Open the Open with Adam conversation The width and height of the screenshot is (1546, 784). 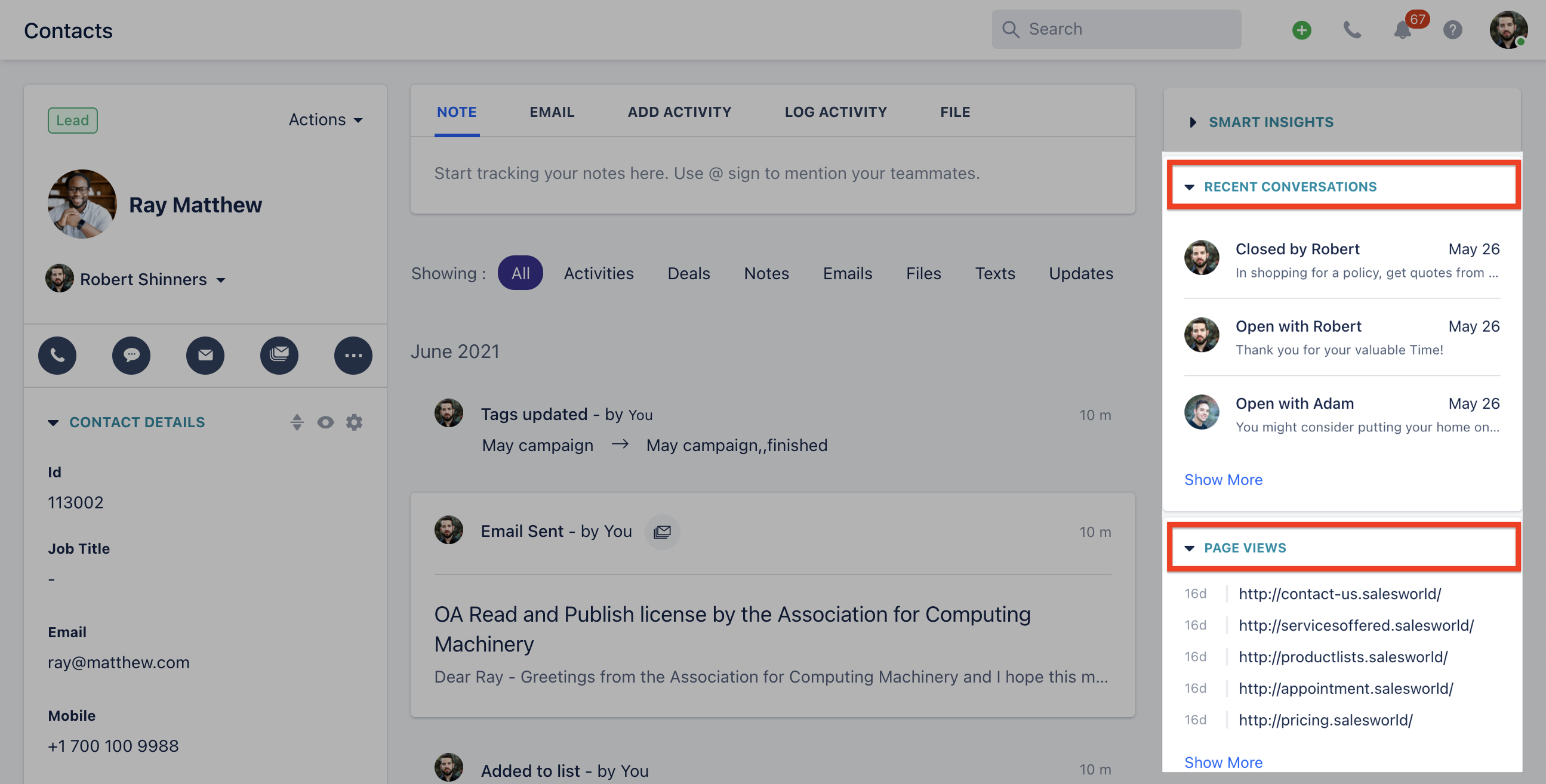(1341, 415)
